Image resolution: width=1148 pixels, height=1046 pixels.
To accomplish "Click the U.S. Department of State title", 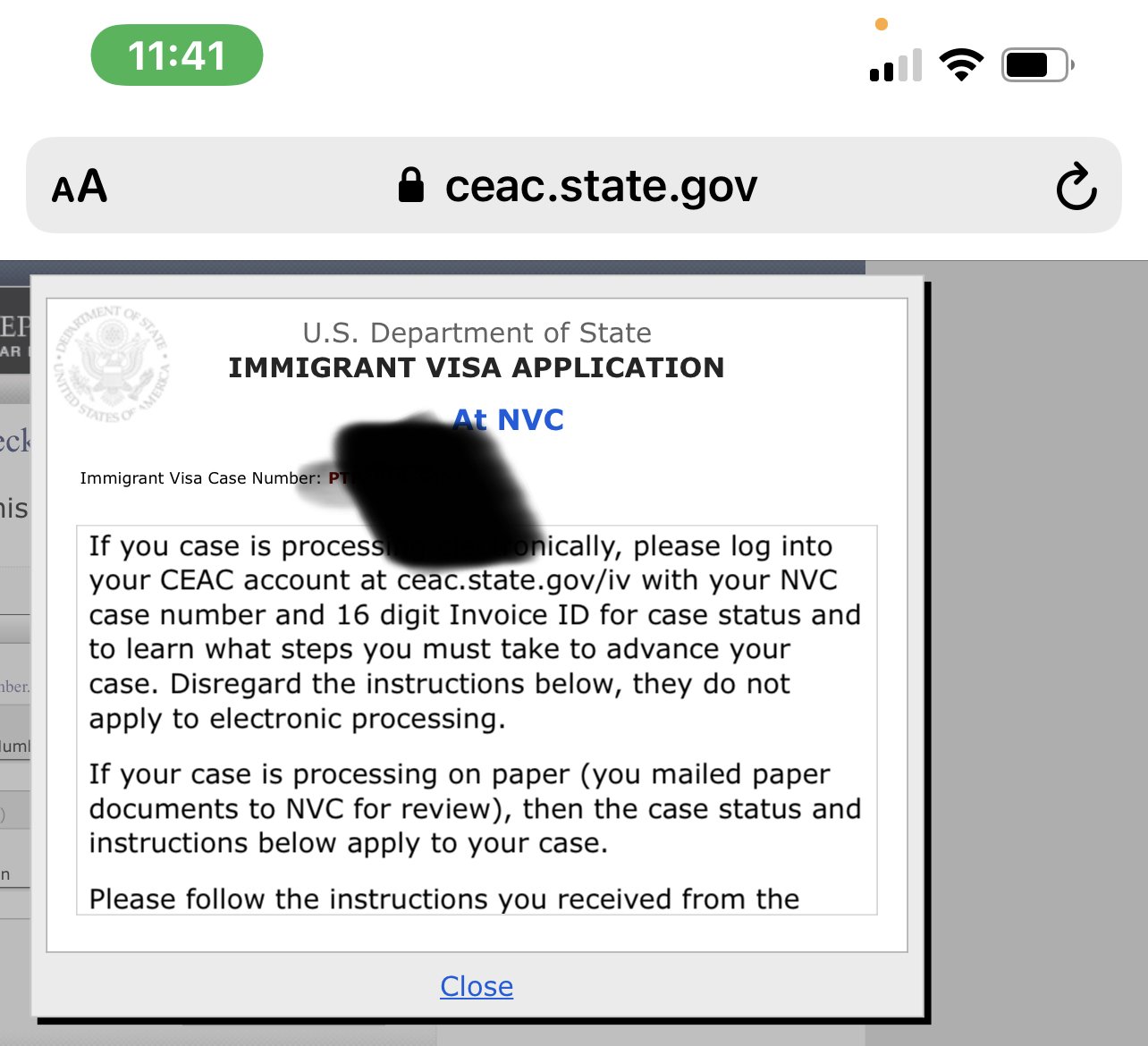I will point(477,333).
